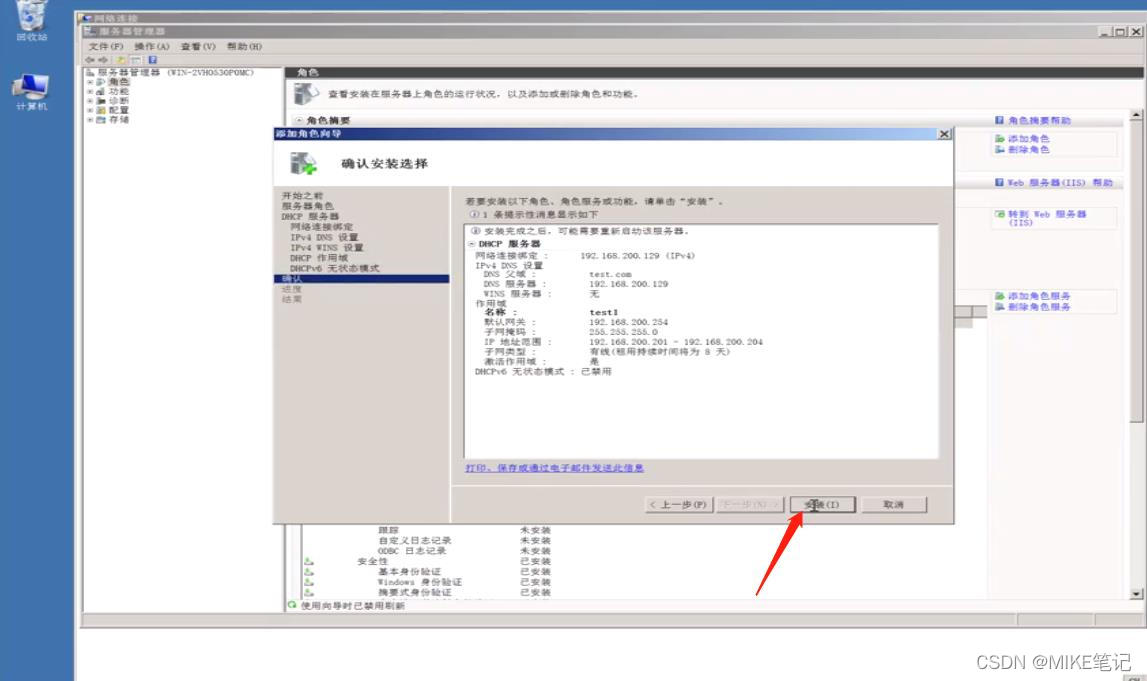Expand the 角色 tree node
Viewport: 1147px width, 681px height.
tap(90, 82)
